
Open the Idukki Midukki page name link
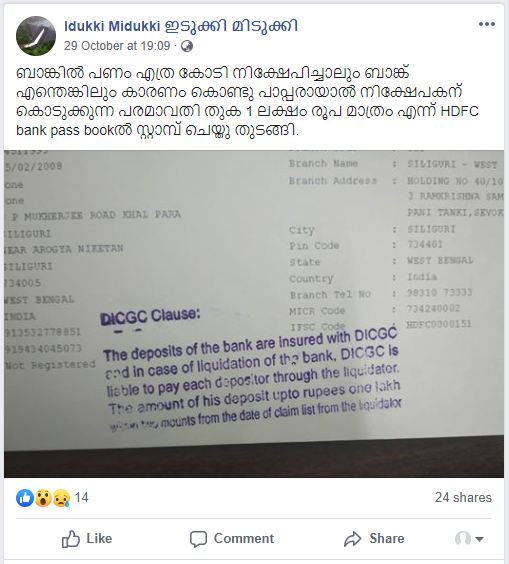coord(181,26)
